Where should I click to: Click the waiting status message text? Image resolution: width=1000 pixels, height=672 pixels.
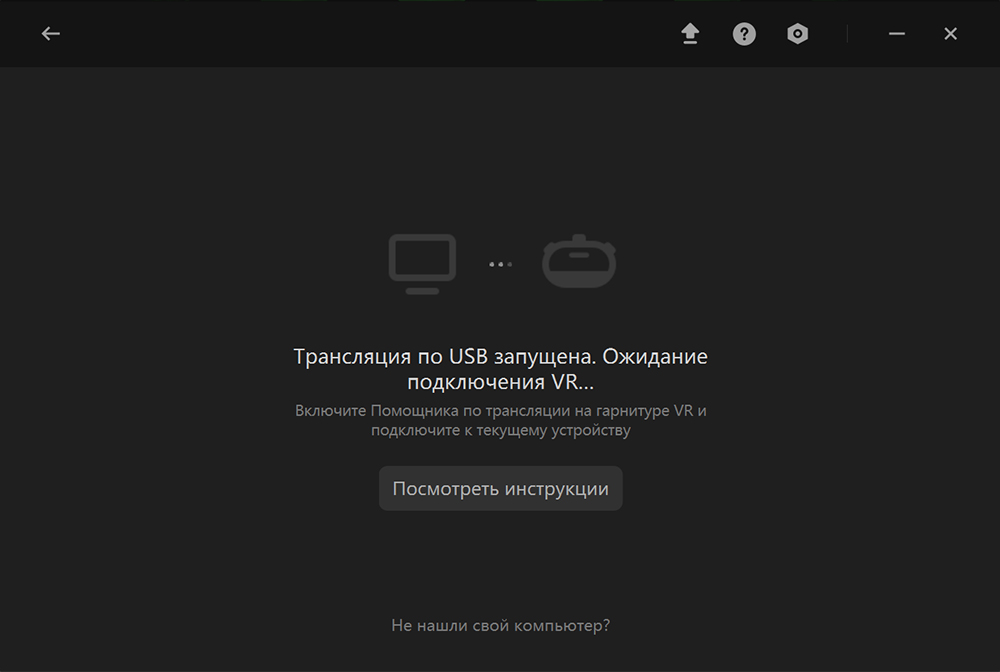pos(500,368)
